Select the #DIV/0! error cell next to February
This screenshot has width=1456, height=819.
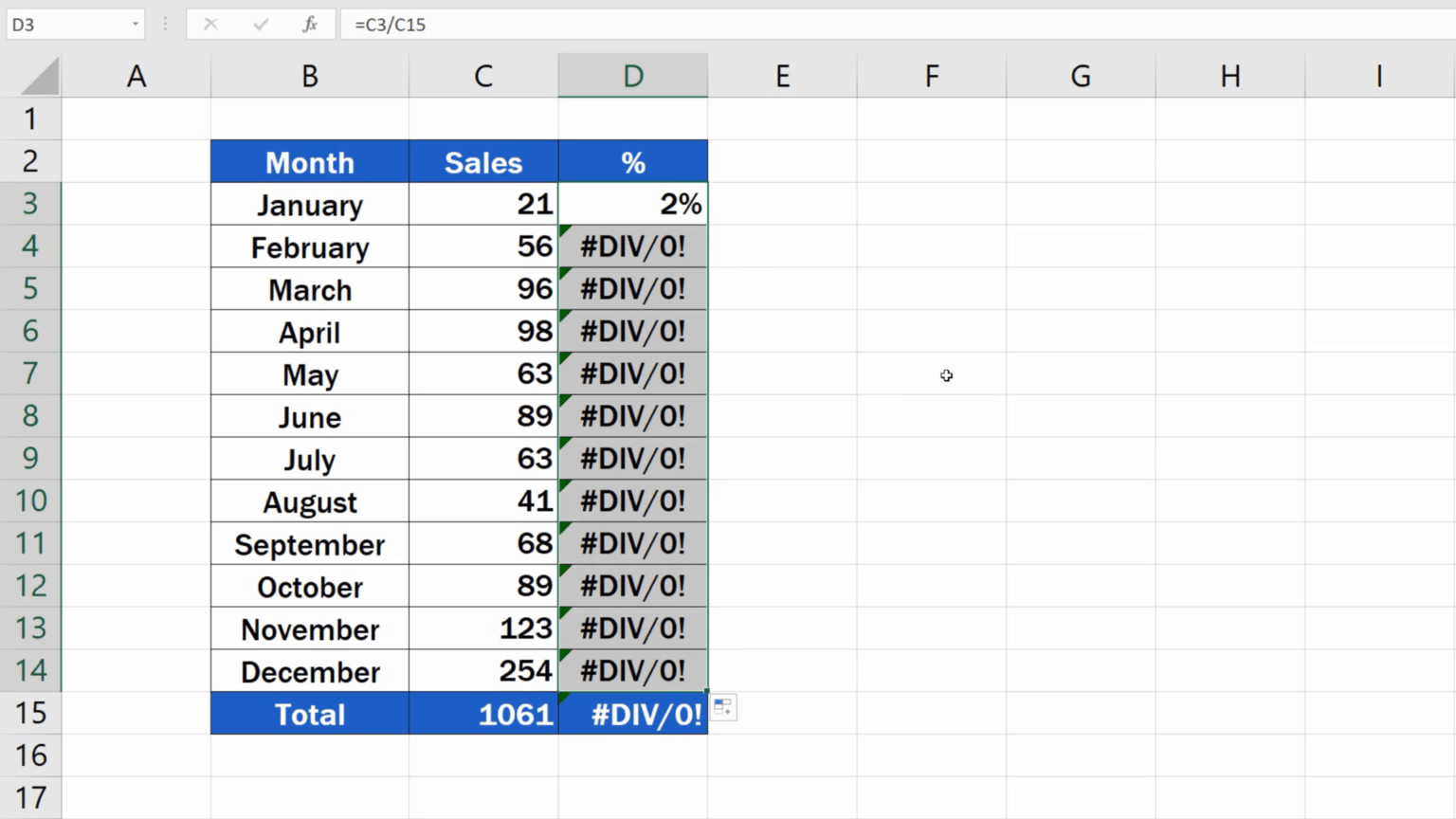point(632,246)
